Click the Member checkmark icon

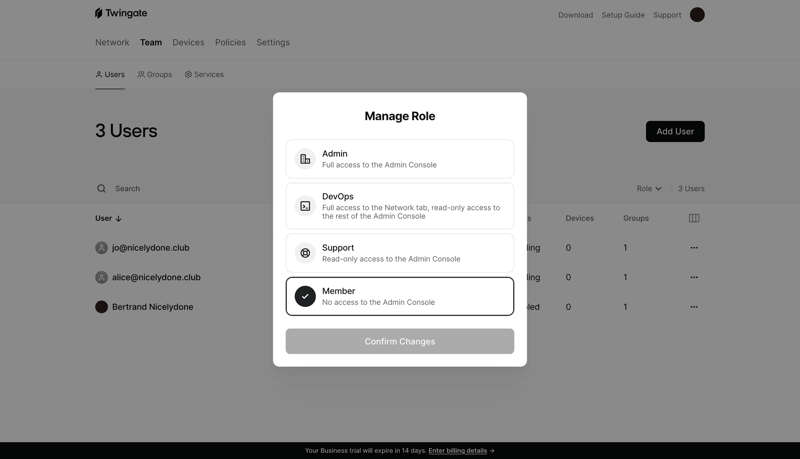(x=305, y=296)
